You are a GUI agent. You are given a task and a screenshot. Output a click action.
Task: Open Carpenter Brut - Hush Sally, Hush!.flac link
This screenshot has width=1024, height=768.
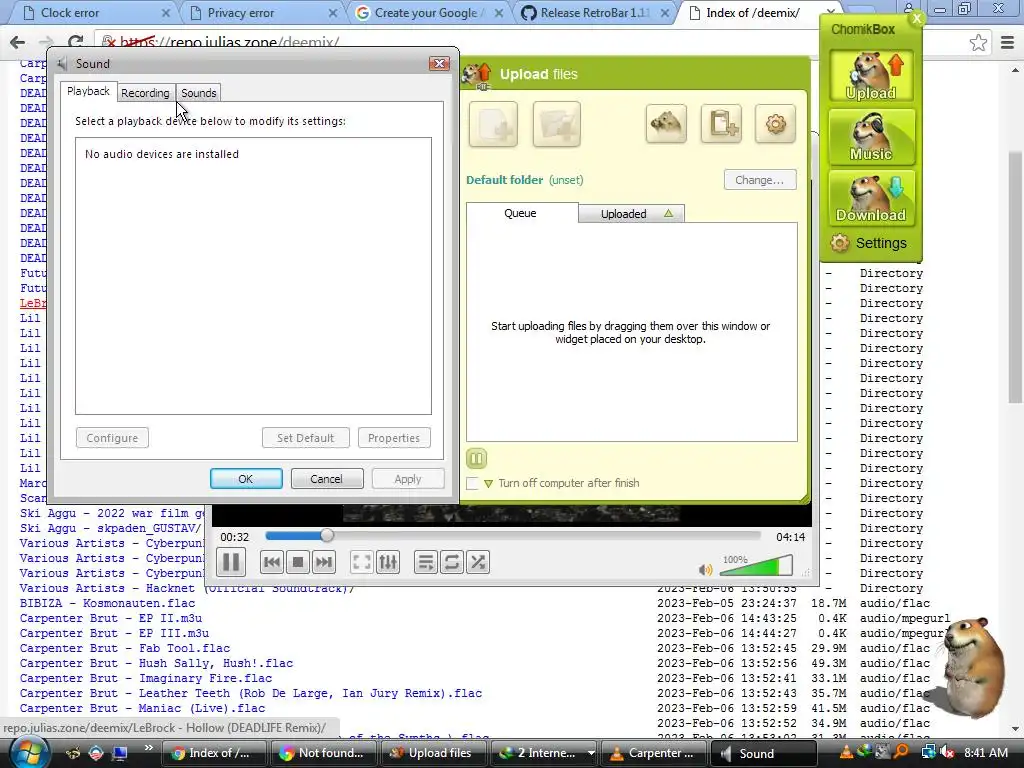click(156, 664)
